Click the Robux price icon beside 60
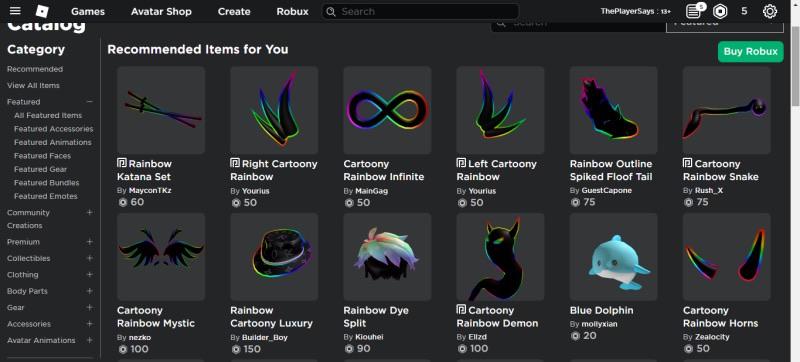This screenshot has width=800, height=362. pos(122,202)
